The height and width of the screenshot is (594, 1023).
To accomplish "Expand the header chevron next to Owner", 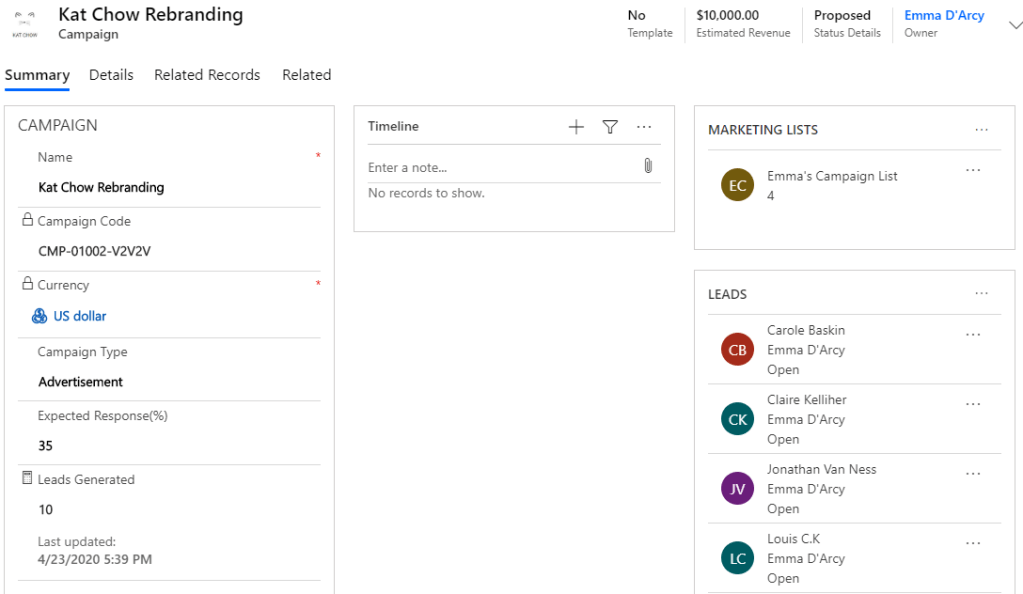I will (1014, 25).
